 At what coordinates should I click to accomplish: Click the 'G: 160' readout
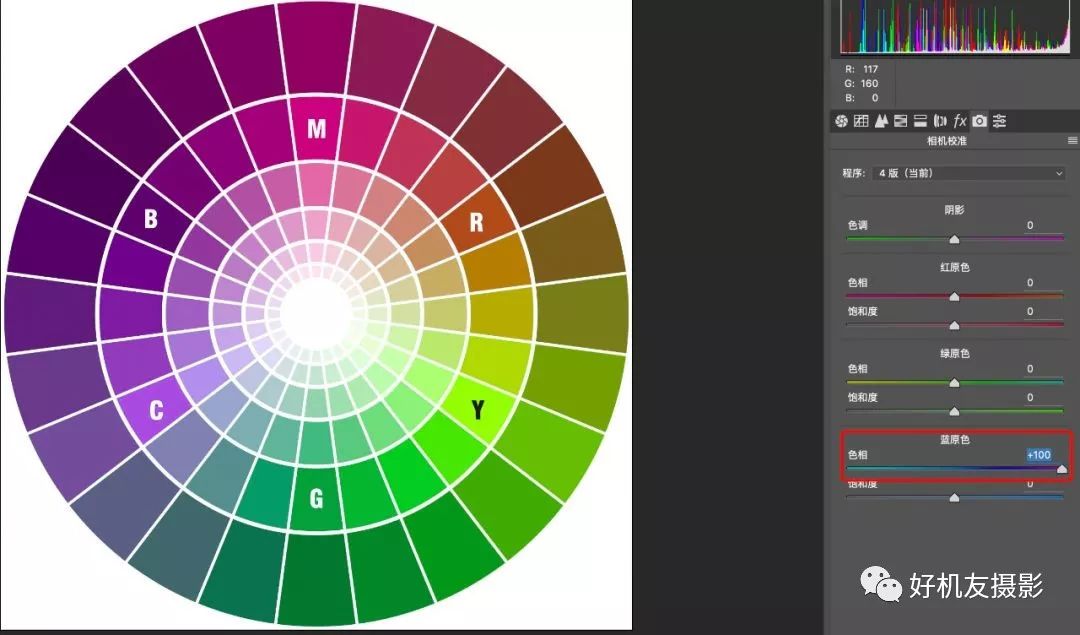pos(862,83)
